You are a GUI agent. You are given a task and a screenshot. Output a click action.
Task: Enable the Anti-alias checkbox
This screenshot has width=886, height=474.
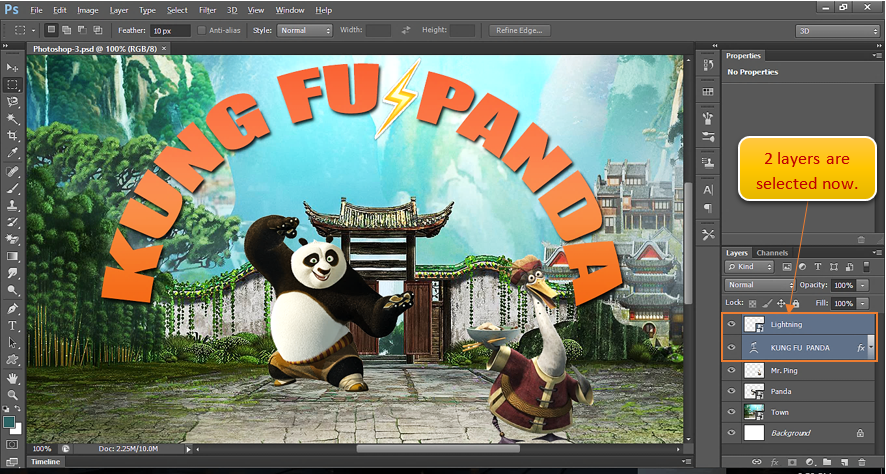pos(202,31)
